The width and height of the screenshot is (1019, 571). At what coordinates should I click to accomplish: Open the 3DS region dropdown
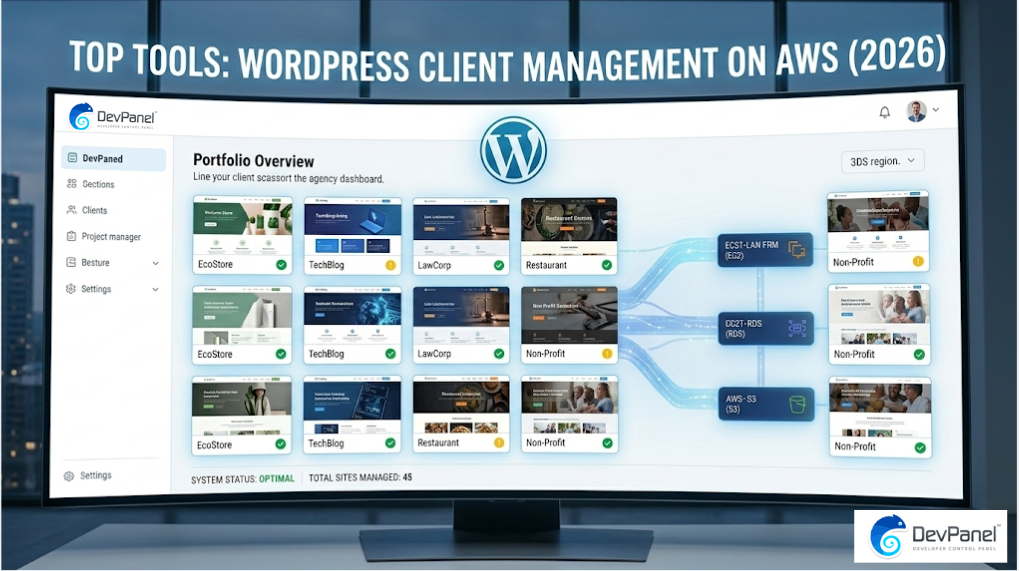(x=883, y=161)
